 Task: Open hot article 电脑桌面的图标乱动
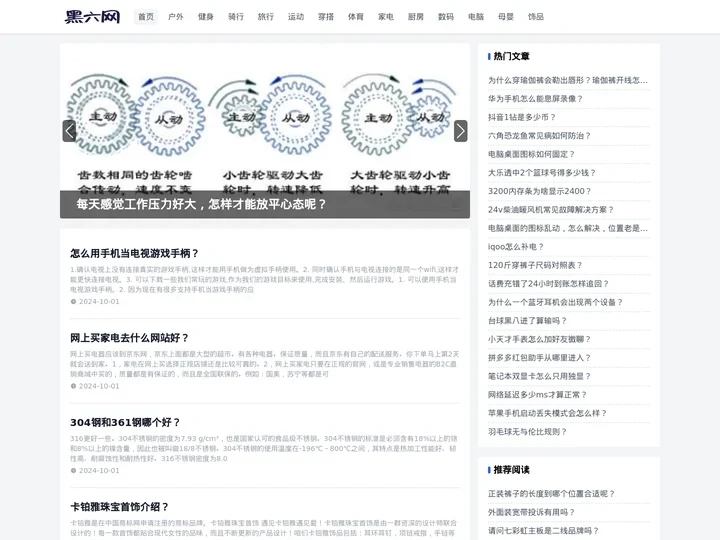pos(568,228)
